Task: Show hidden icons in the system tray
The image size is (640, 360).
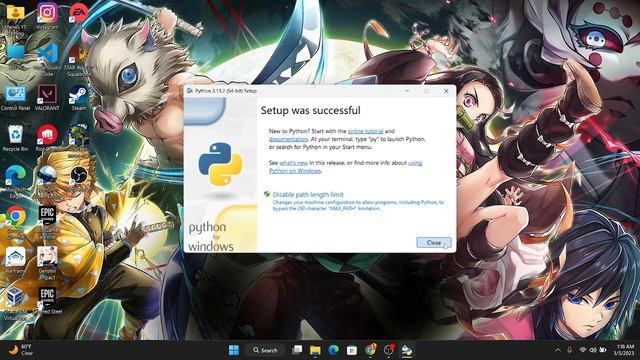Action: (x=558, y=350)
